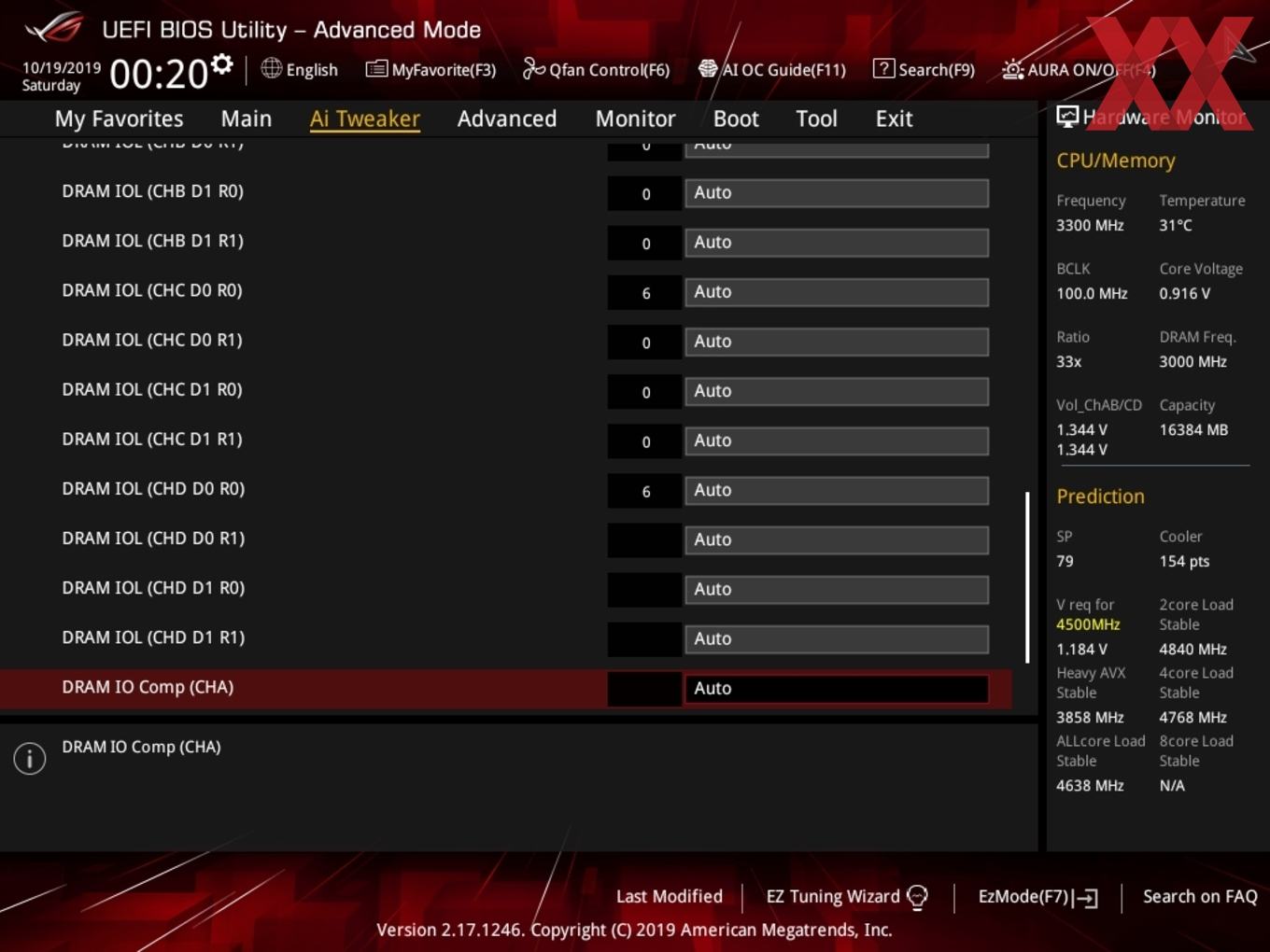
Task: Click the EZ Tuning Wizard bulb icon
Action: click(x=918, y=897)
